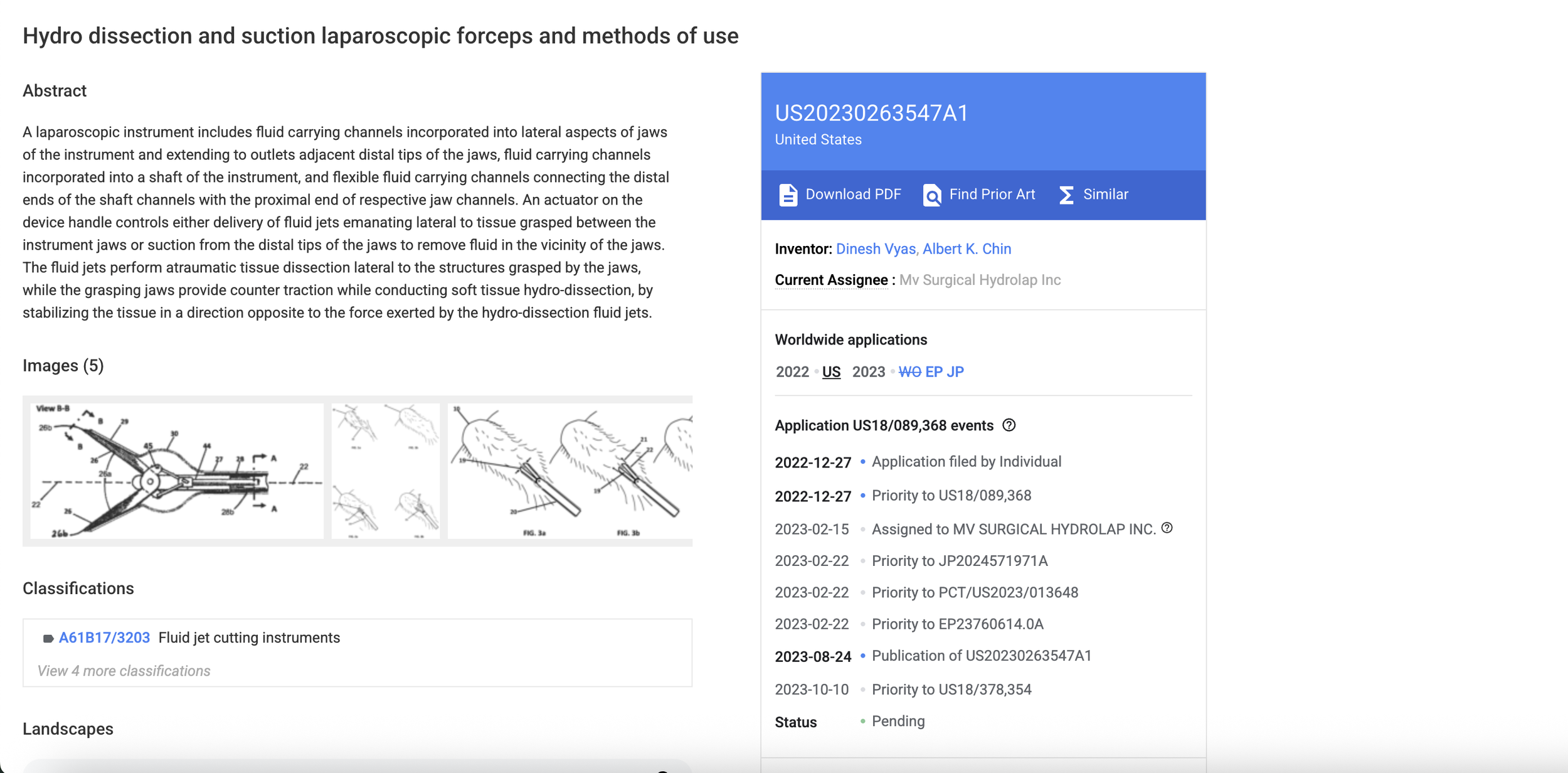Open inventor Dinesh Vyas
Screen dimensions: 1568x773
(875, 249)
